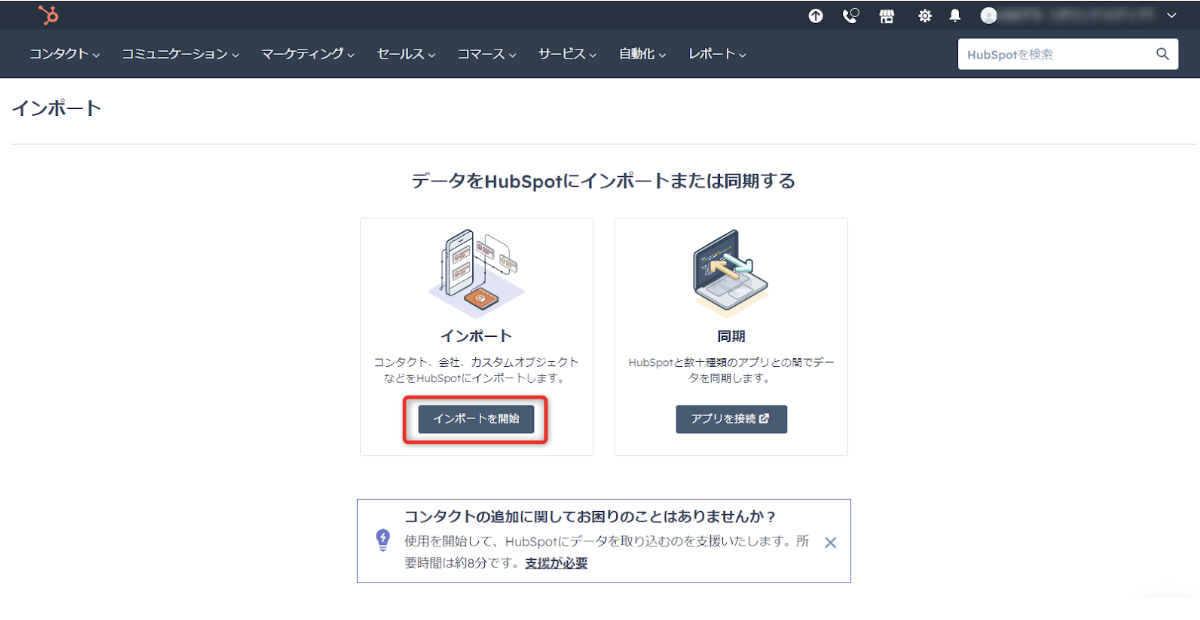Click the インポート page title

pos(57,108)
